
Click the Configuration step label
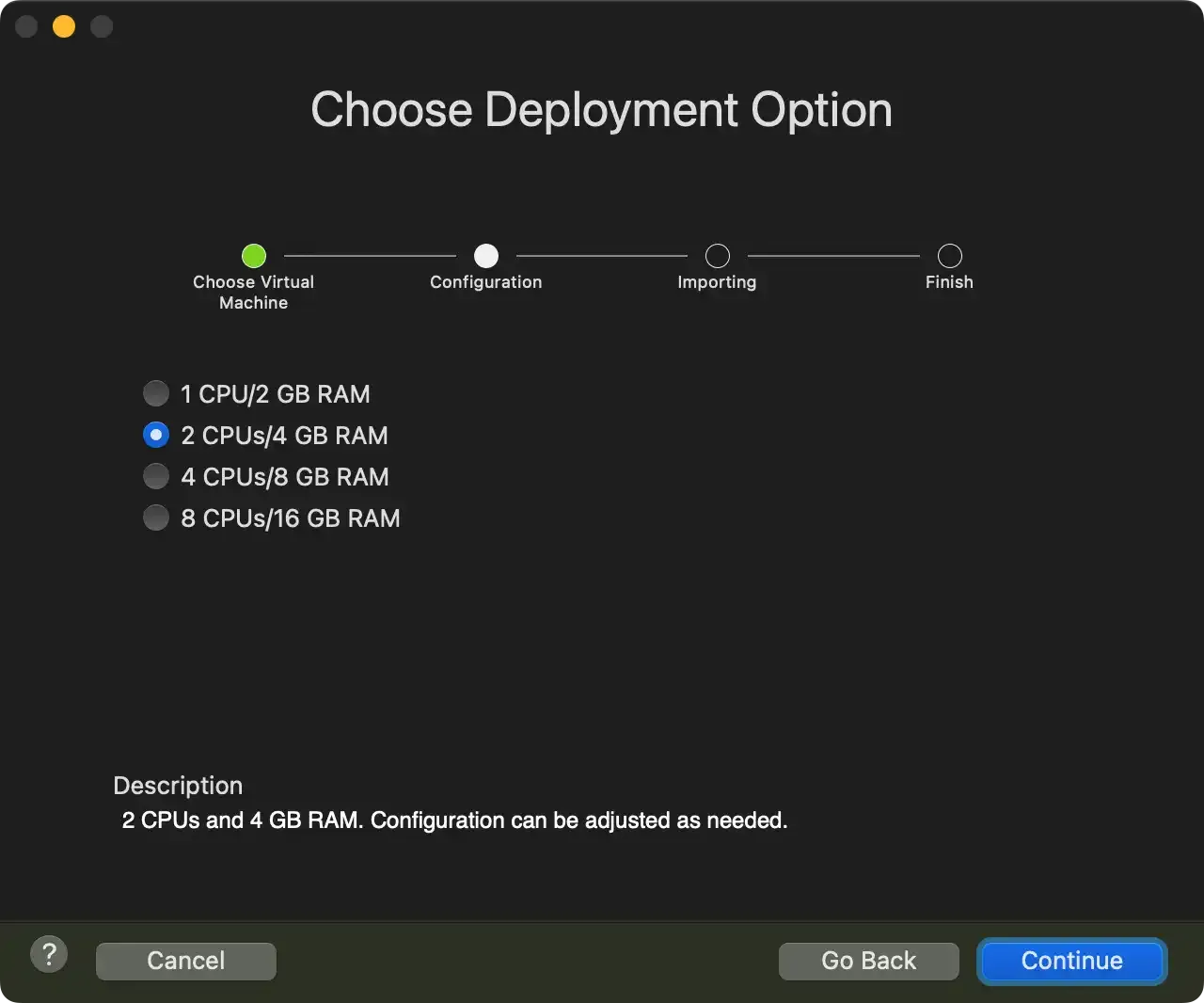click(486, 282)
